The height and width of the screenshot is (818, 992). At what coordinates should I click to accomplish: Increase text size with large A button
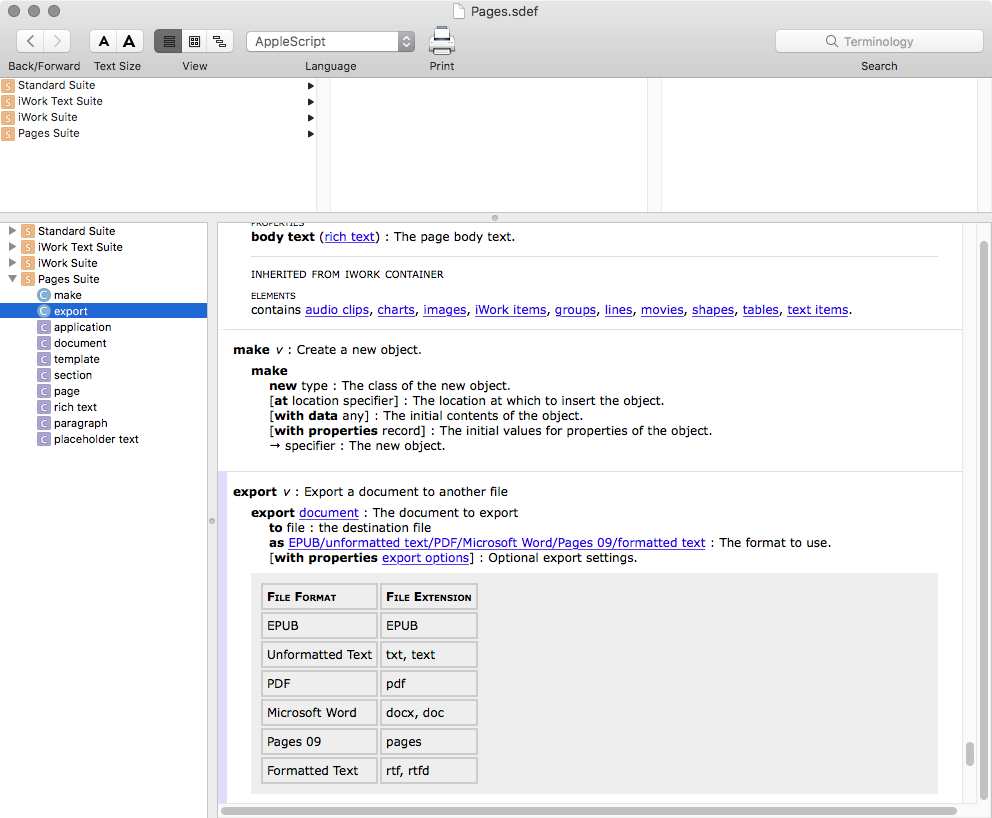(x=130, y=41)
